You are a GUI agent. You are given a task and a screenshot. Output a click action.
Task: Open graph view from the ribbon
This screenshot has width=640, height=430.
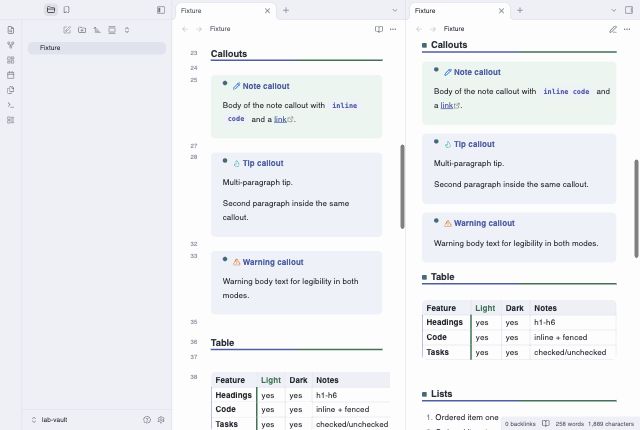(x=11, y=45)
